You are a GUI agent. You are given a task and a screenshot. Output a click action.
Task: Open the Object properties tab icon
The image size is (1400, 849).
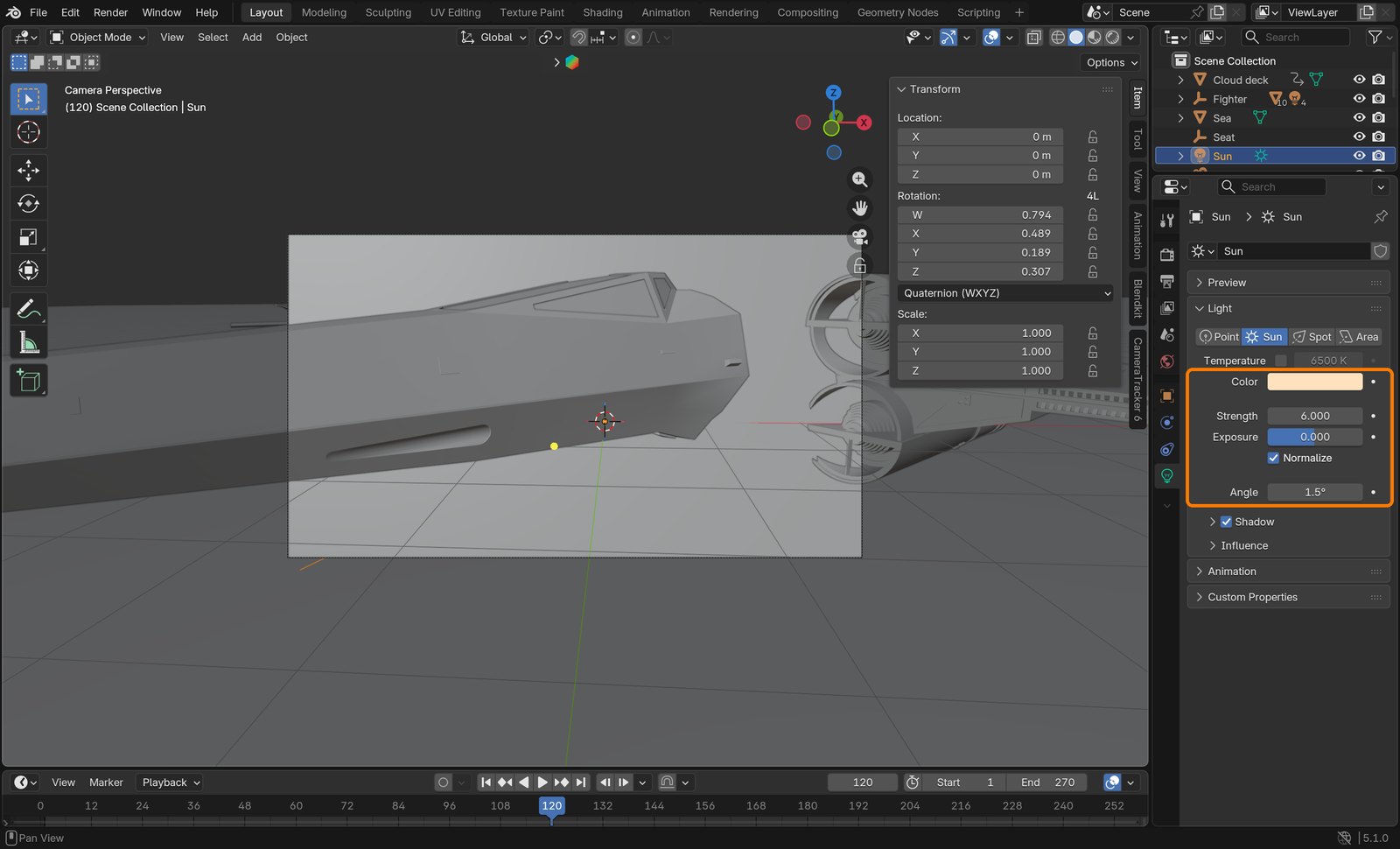[x=1167, y=396]
